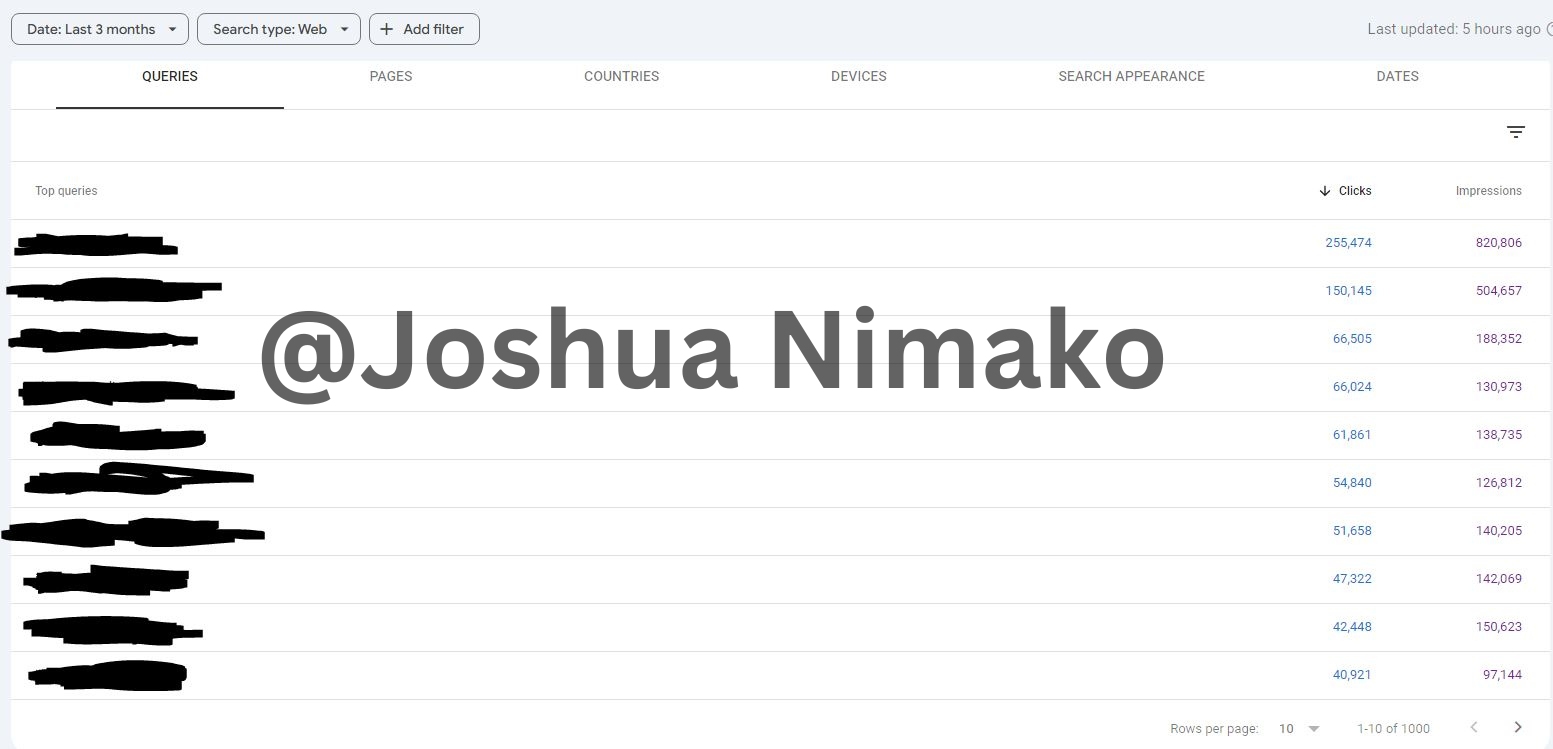Screen dimensions: 1553x749
Task: Go to the next page arrow
Action: (x=1518, y=728)
